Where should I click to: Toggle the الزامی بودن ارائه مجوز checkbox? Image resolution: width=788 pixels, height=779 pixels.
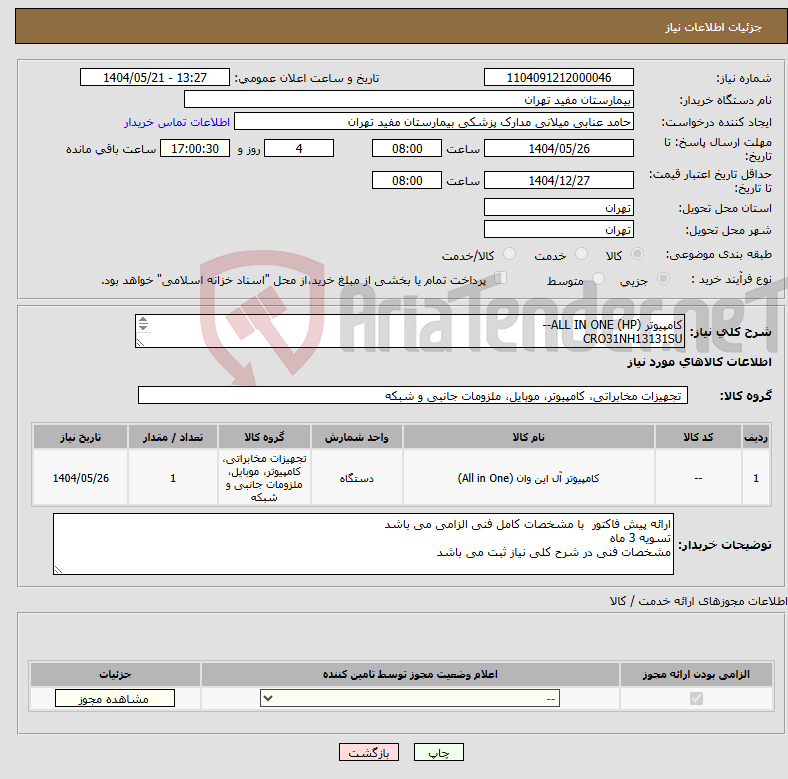click(x=696, y=699)
